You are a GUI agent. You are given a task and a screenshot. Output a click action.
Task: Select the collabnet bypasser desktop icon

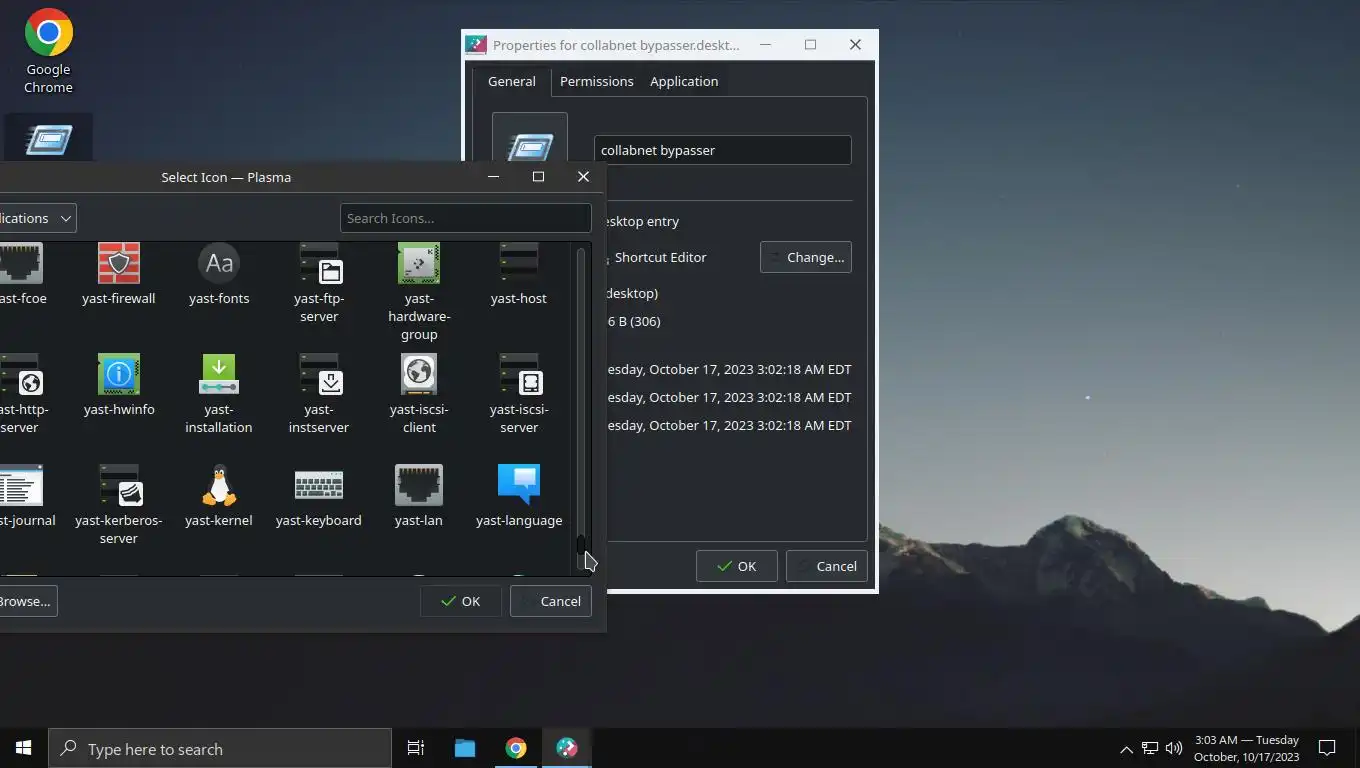click(48, 138)
